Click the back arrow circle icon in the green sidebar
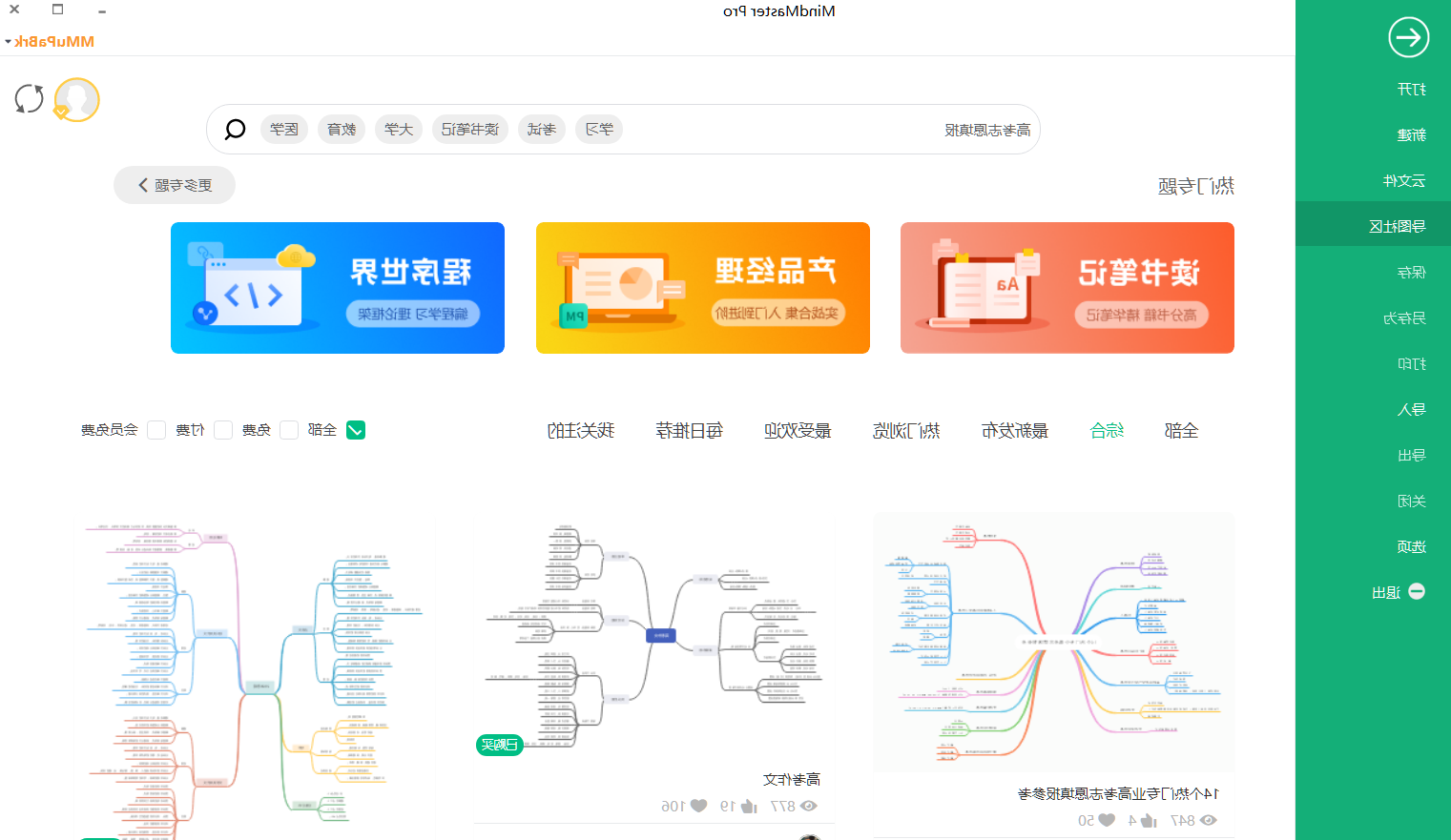 tap(1408, 38)
